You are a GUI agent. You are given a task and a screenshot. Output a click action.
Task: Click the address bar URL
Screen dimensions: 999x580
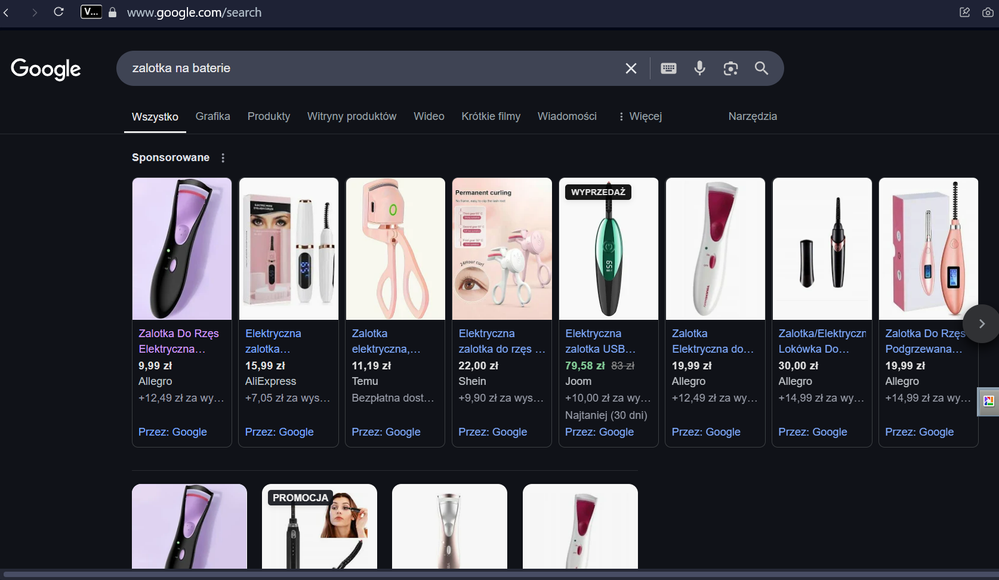(194, 12)
